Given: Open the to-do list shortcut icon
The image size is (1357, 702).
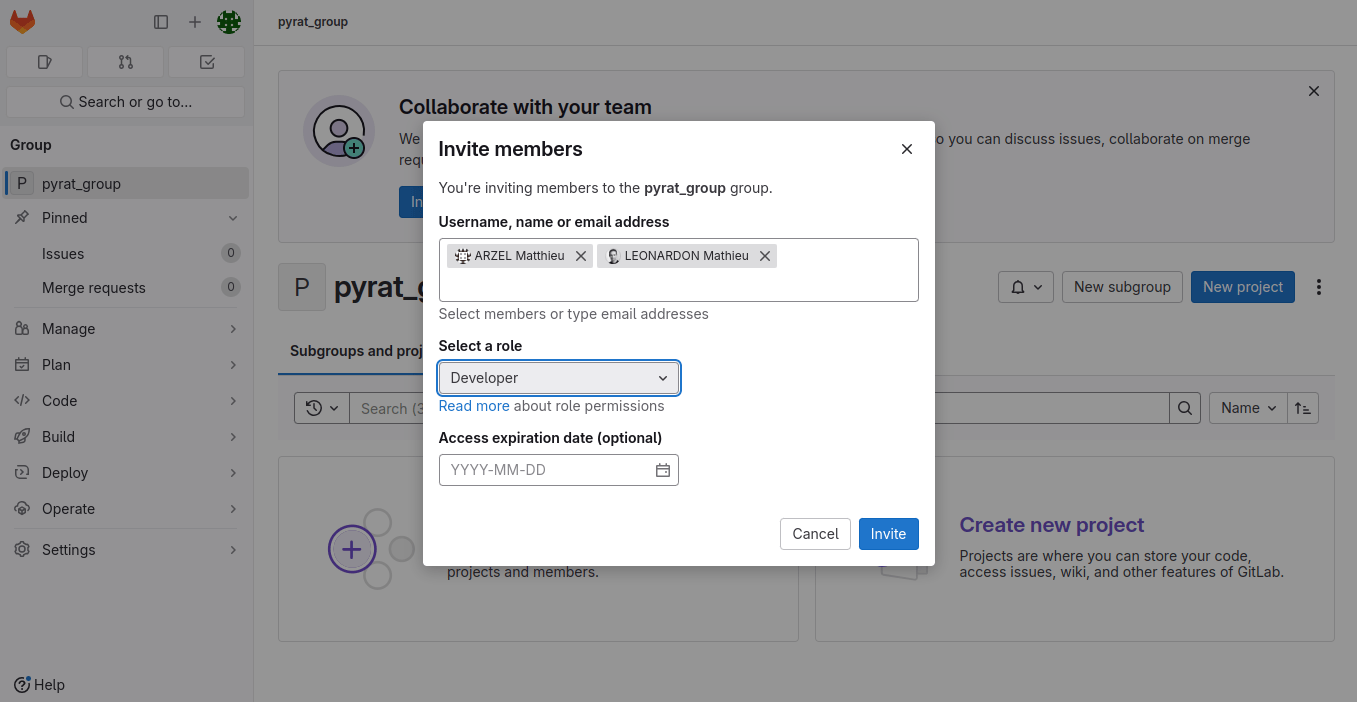Looking at the screenshot, I should click(x=207, y=62).
